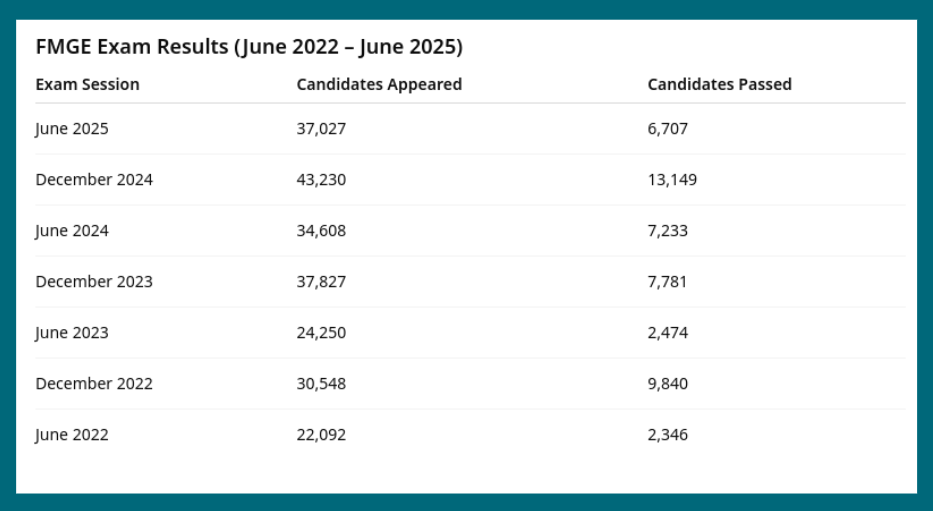Click the 9,840 candidates passed value
933x511 pixels.
click(x=668, y=384)
